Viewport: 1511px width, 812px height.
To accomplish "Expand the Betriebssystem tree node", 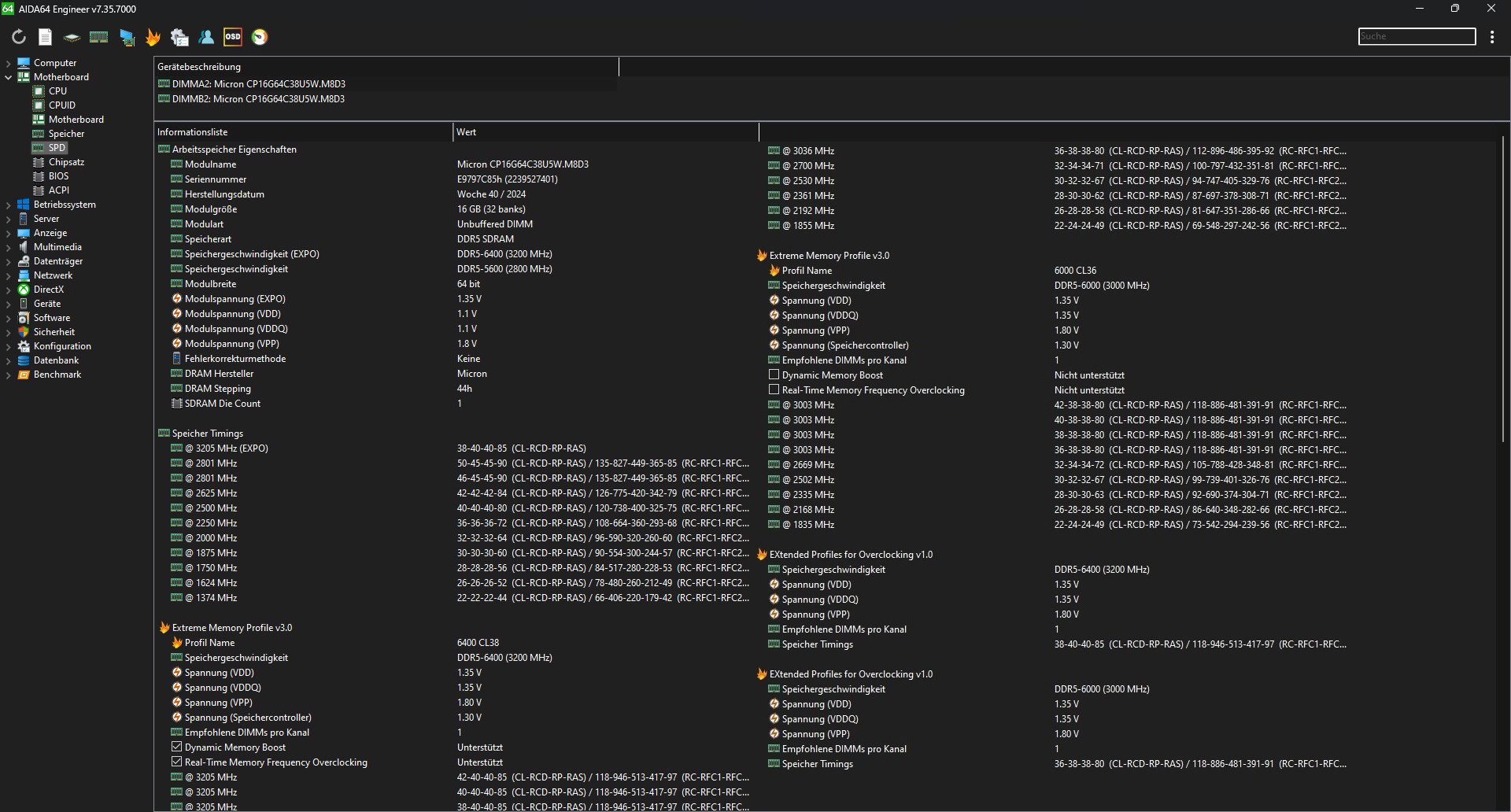I will [9, 205].
